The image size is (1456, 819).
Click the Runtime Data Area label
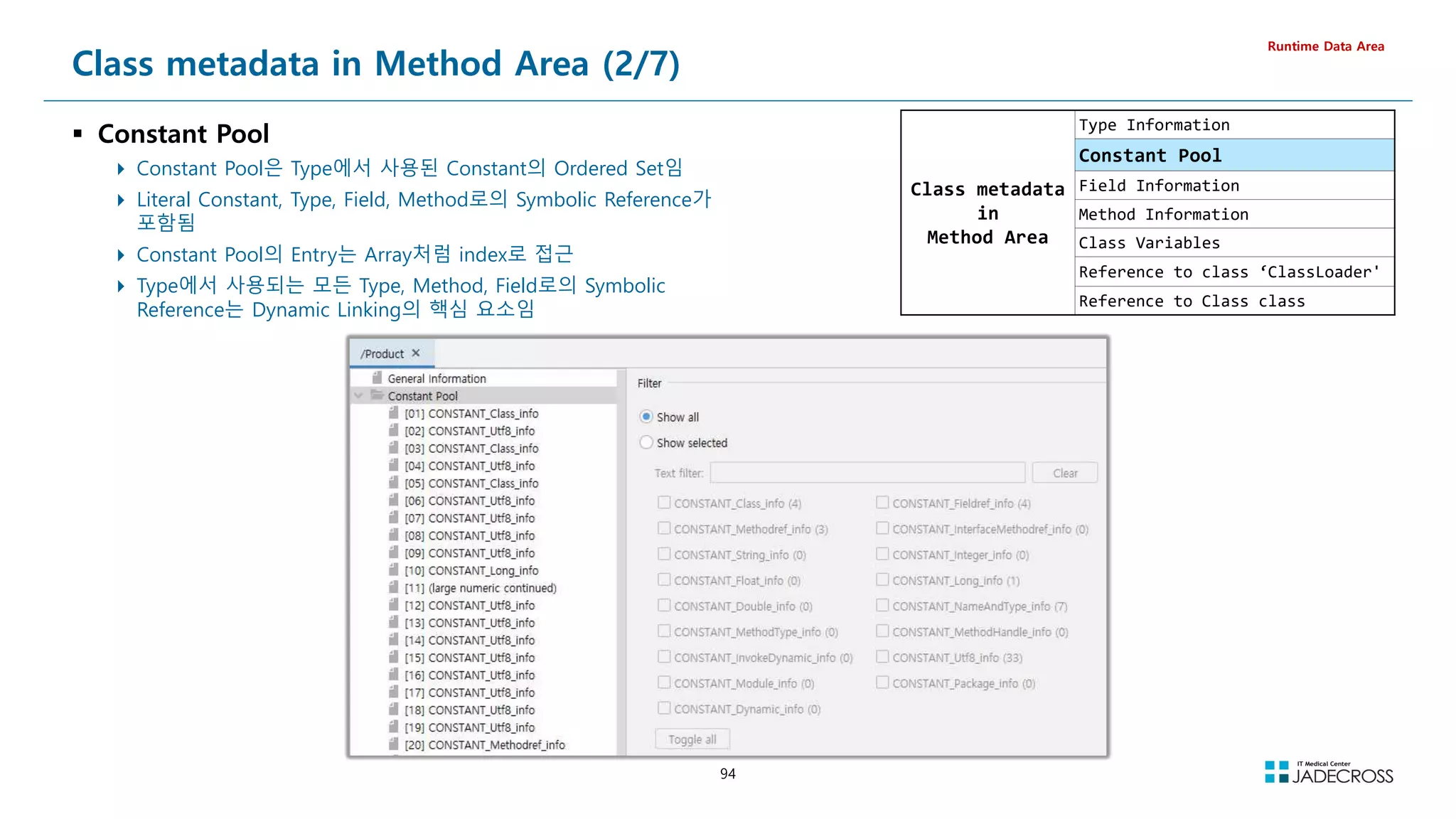[1326, 46]
